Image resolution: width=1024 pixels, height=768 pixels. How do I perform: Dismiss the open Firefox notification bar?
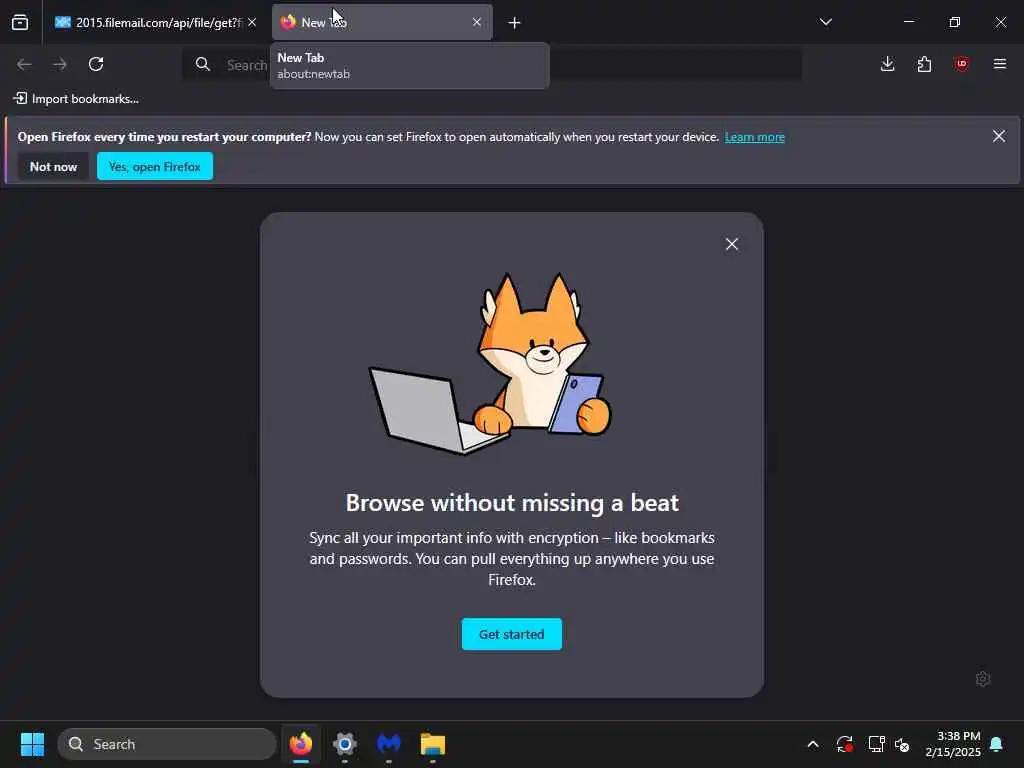pos(999,136)
